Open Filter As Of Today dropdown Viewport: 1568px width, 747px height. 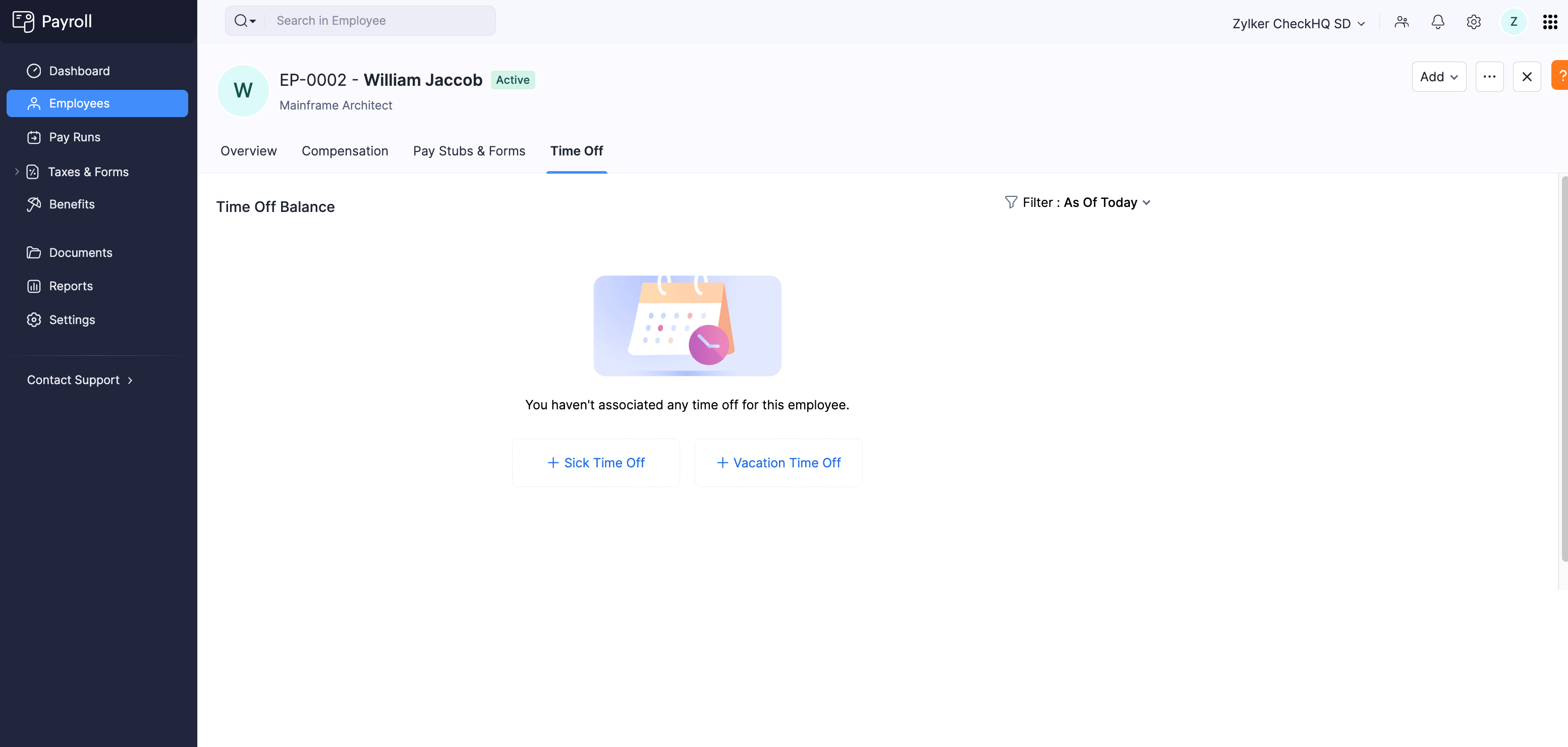click(x=1078, y=202)
